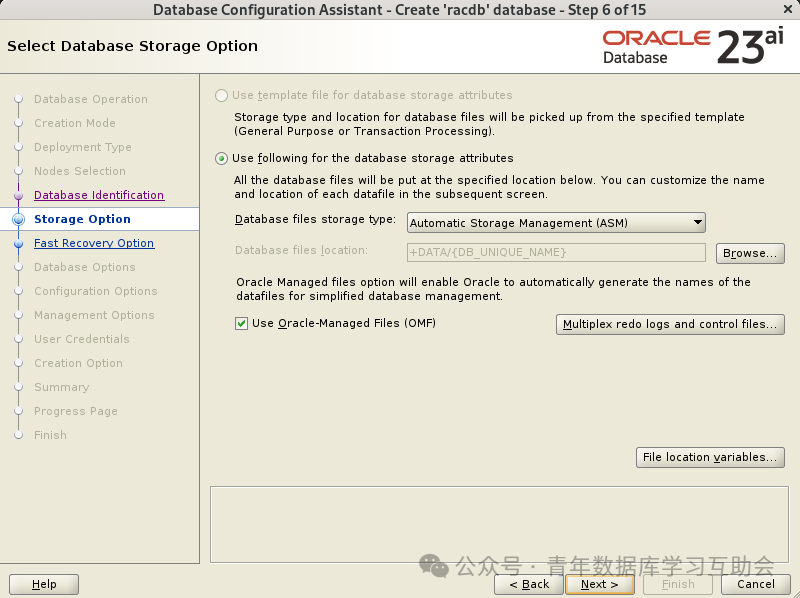This screenshot has height=598, width=800.
Task: Click the Configuration Options step label
Action: pyautogui.click(x=96, y=291)
